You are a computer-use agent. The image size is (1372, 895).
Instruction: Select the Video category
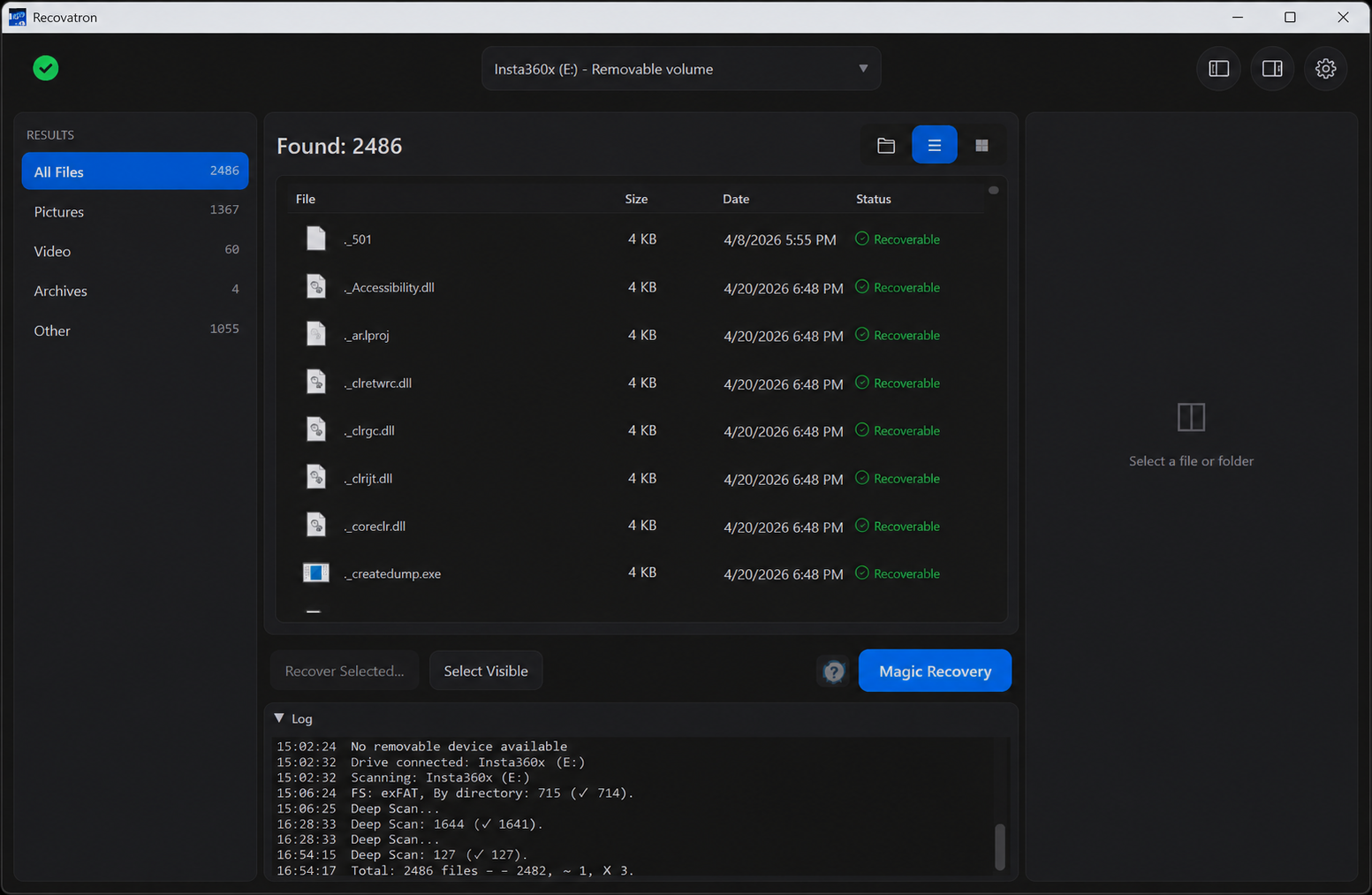coord(135,251)
